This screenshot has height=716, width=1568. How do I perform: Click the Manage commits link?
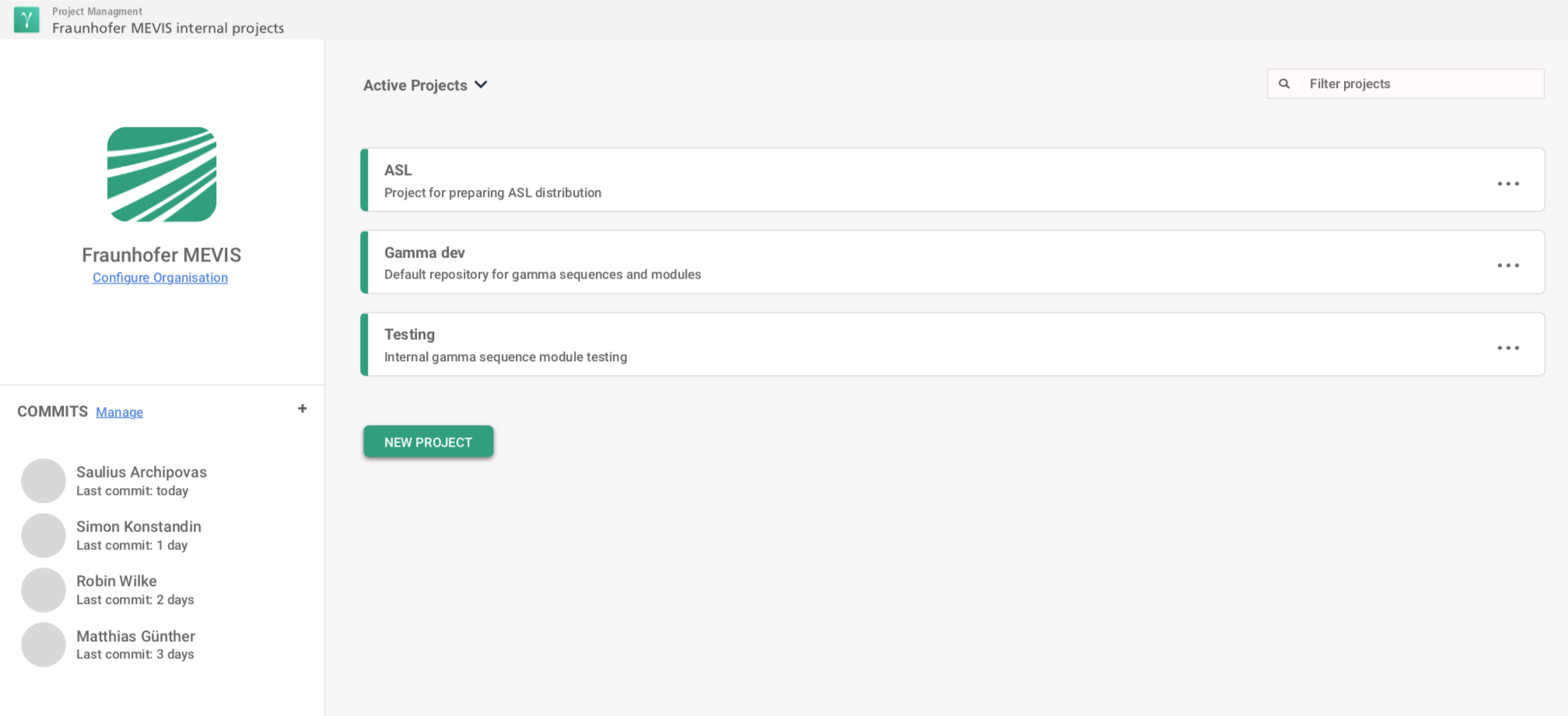pyautogui.click(x=119, y=412)
